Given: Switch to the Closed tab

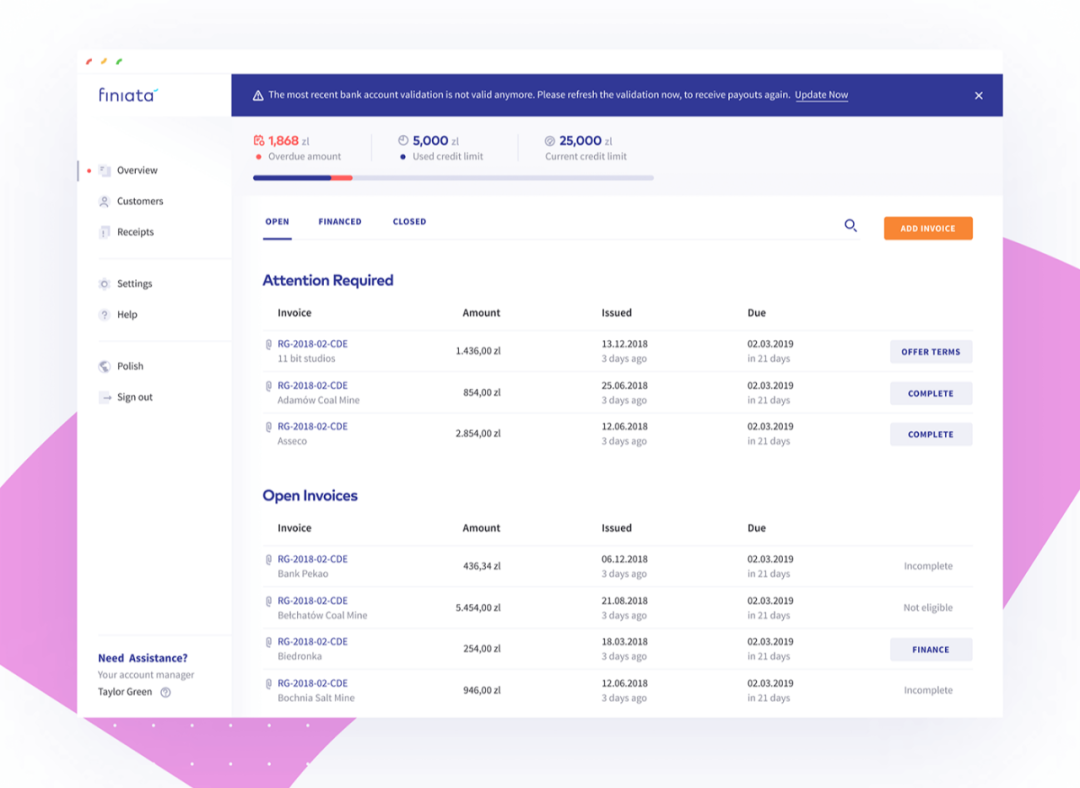Looking at the screenshot, I should [409, 222].
